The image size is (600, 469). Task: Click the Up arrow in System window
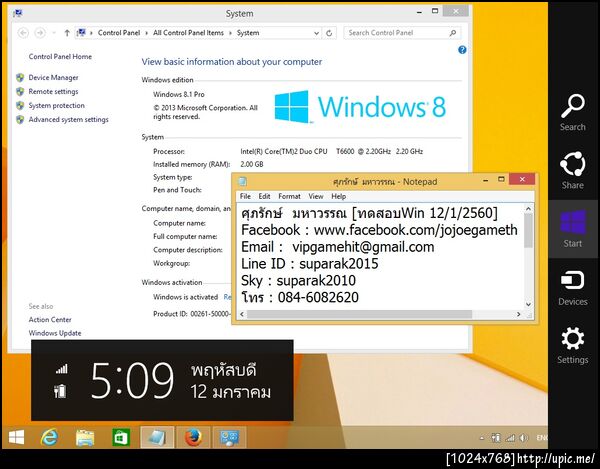(67, 33)
